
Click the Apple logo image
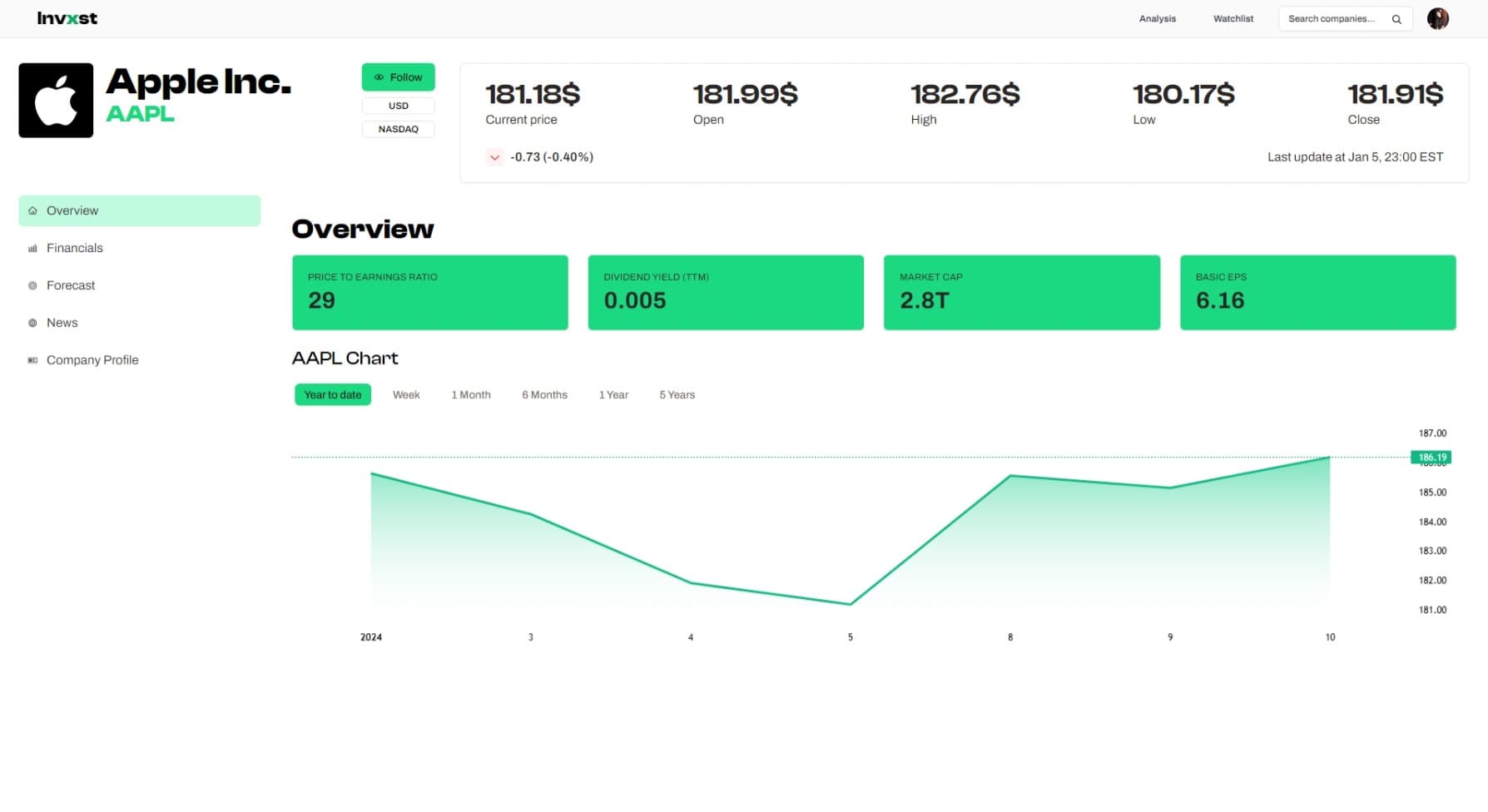point(56,101)
